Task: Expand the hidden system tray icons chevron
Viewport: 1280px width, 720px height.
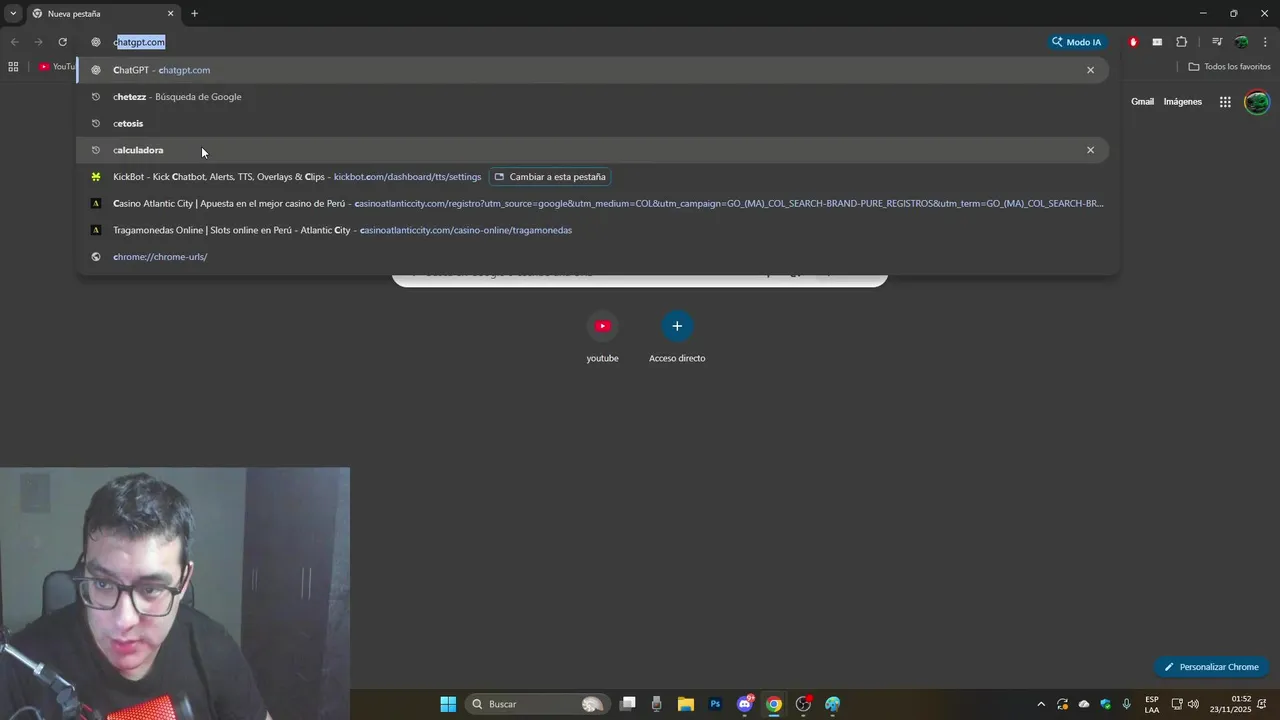Action: pyautogui.click(x=1041, y=704)
